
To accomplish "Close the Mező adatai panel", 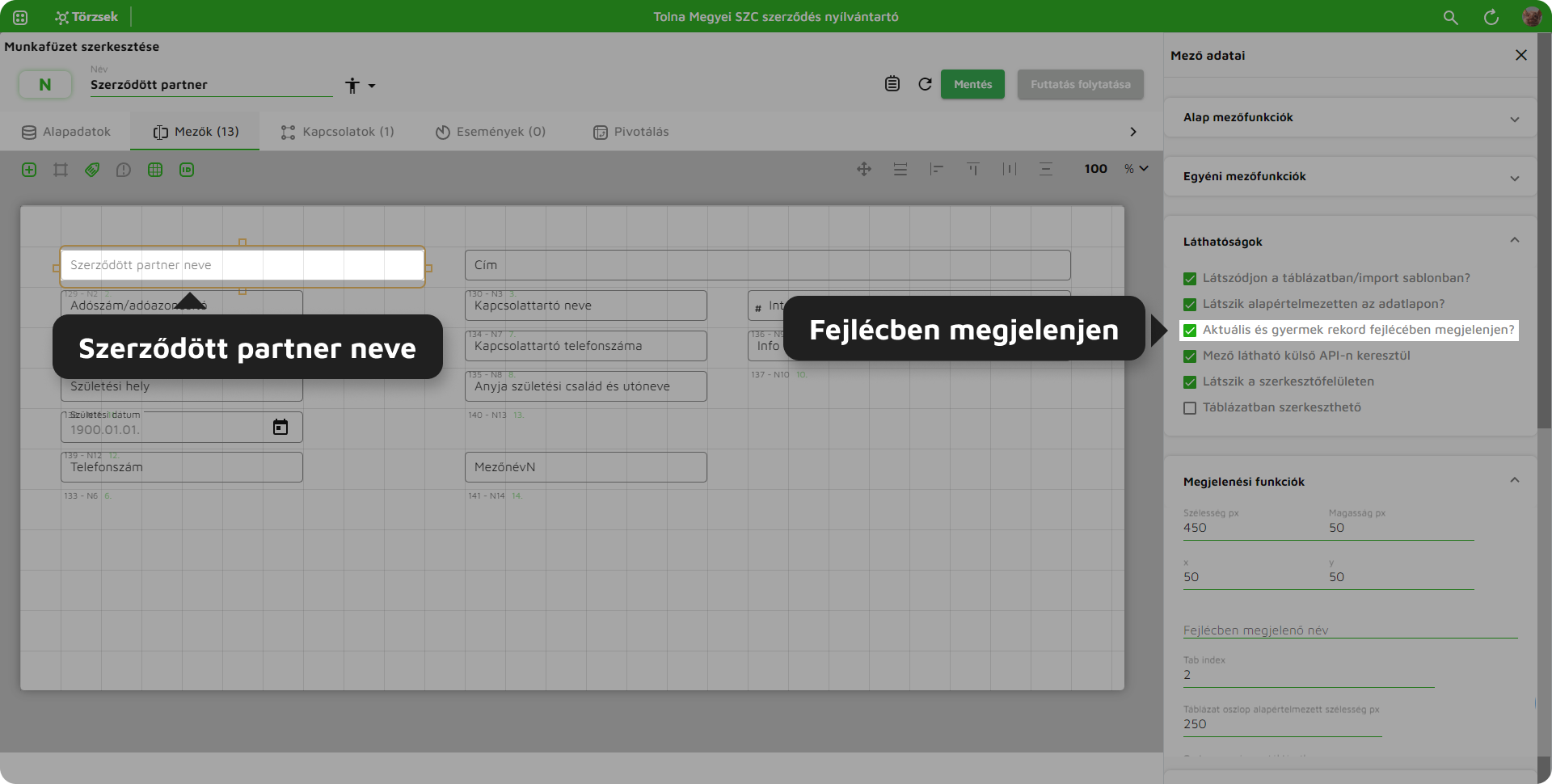I will coord(1521,55).
